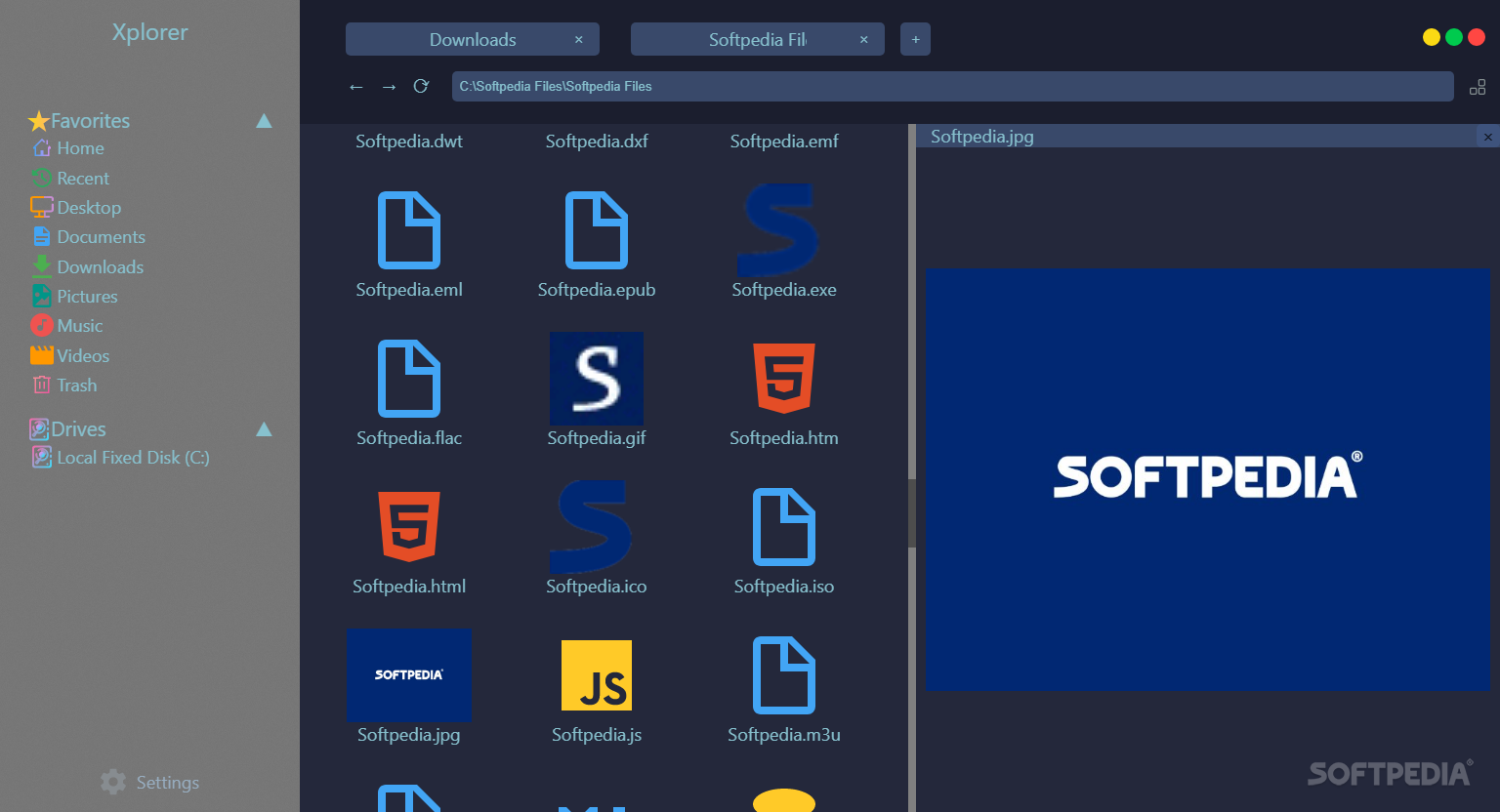Open the Softpedia.eml file icon
Screen dimensions: 1500x812
click(409, 230)
